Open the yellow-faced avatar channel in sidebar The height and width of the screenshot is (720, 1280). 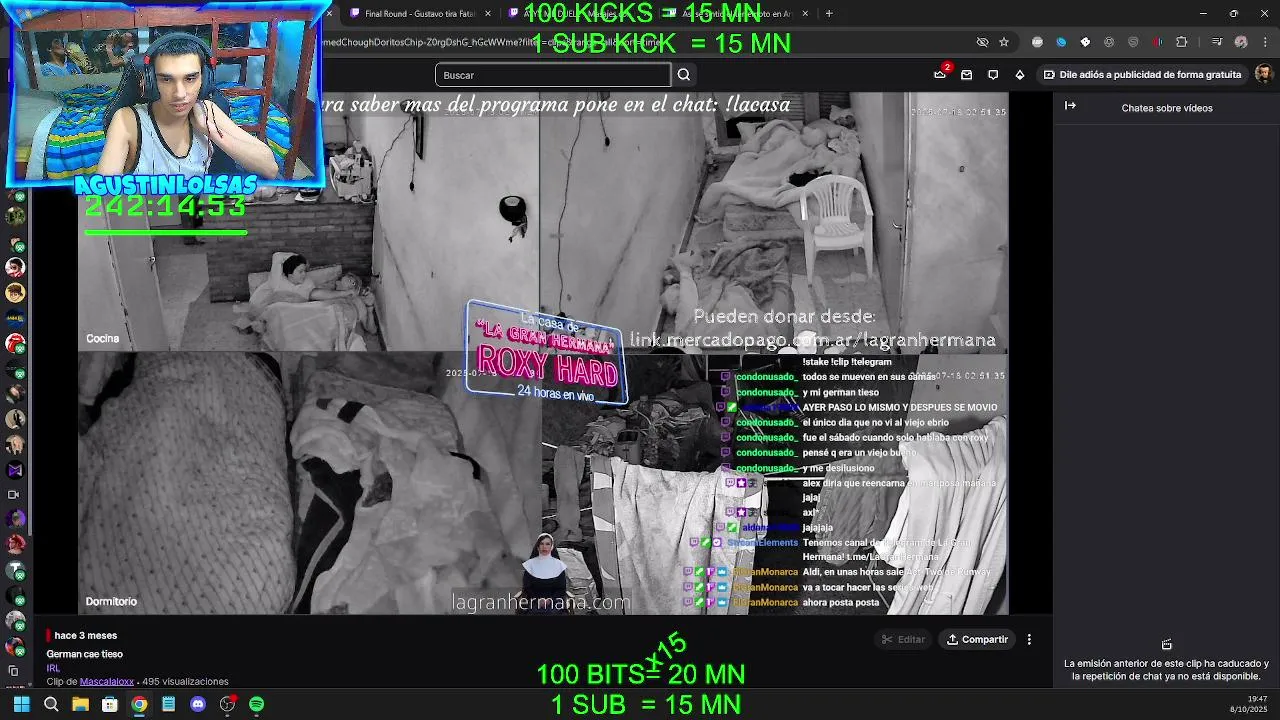pos(15,292)
